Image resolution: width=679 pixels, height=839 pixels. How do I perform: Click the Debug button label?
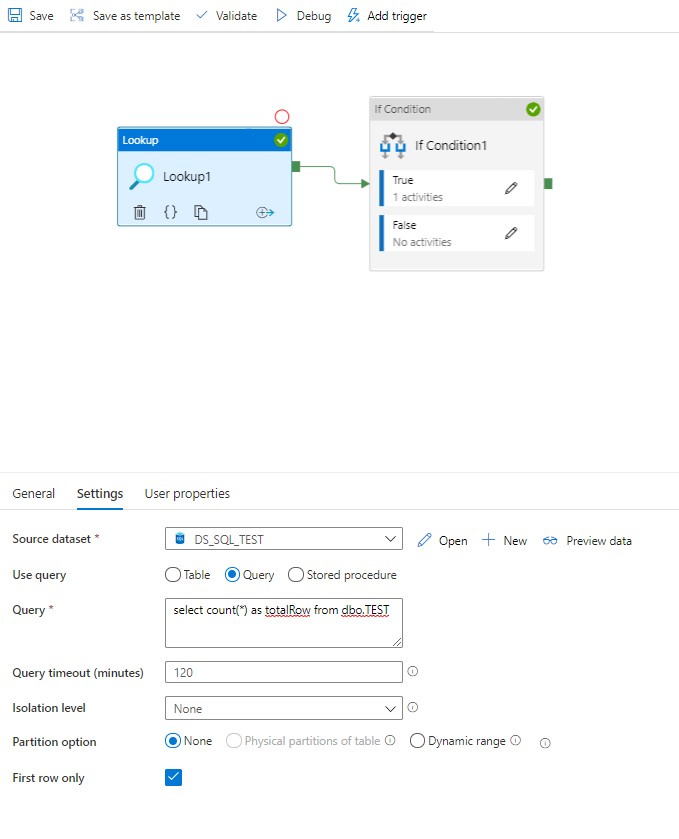[314, 16]
